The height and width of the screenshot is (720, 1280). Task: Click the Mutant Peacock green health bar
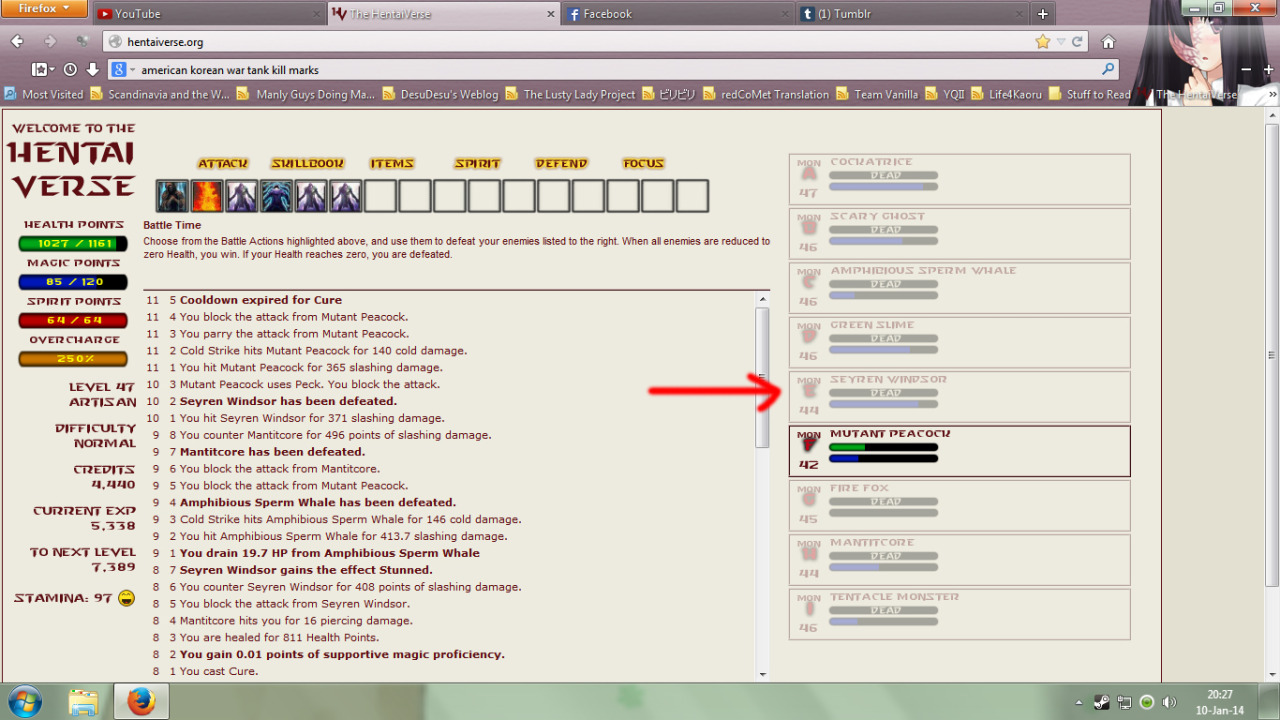pyautogui.click(x=884, y=447)
